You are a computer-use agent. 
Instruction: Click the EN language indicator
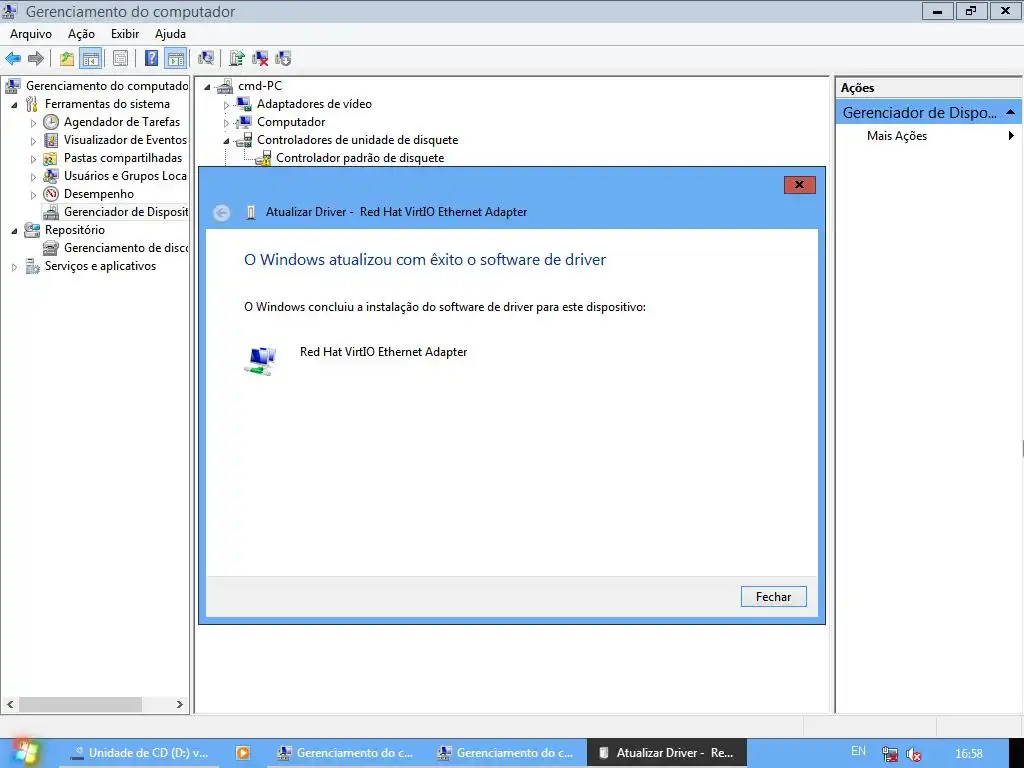coord(858,752)
